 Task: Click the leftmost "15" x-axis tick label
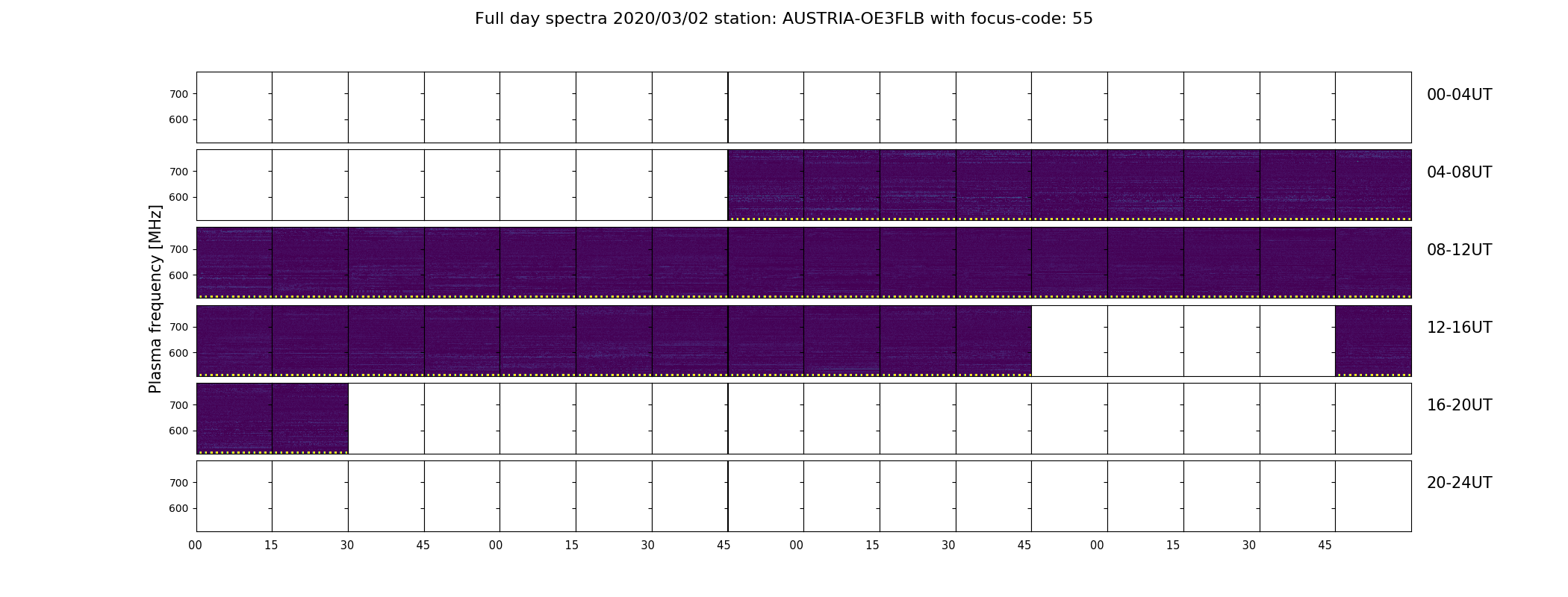click(271, 546)
